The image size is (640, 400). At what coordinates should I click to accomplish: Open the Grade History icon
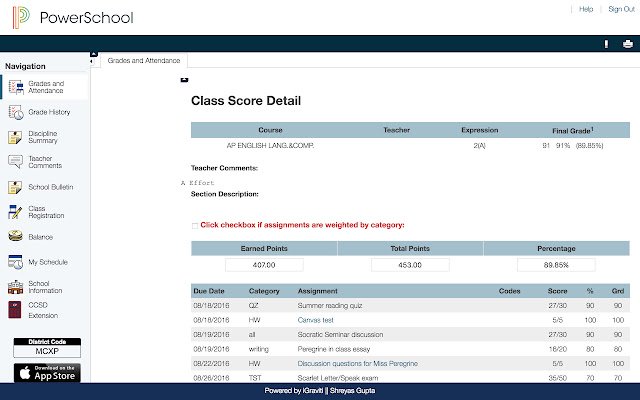[16, 112]
